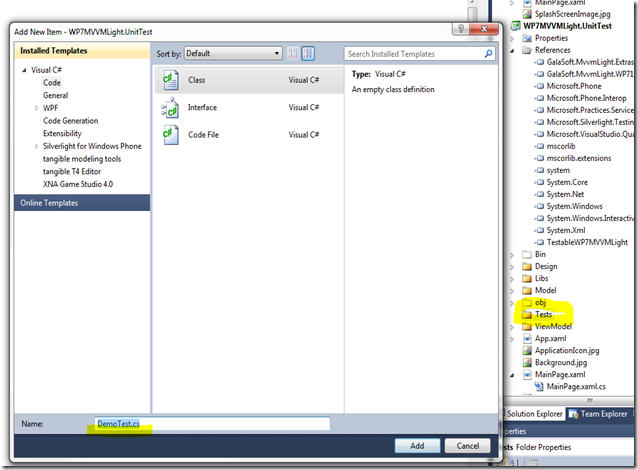Screen dimensions: 638x470
Task: Expand Silverlight for Windows Phone category
Action: coord(36,146)
